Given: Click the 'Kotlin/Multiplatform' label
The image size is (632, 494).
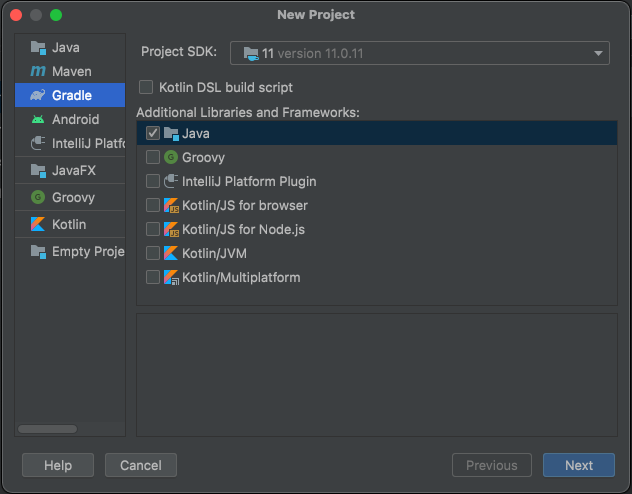Looking at the screenshot, I should (x=241, y=277).
